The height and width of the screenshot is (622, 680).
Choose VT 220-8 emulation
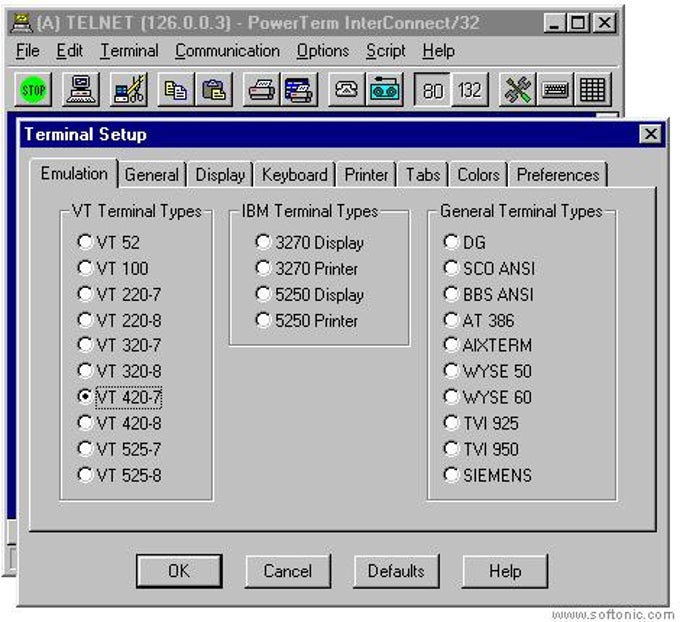coord(85,320)
